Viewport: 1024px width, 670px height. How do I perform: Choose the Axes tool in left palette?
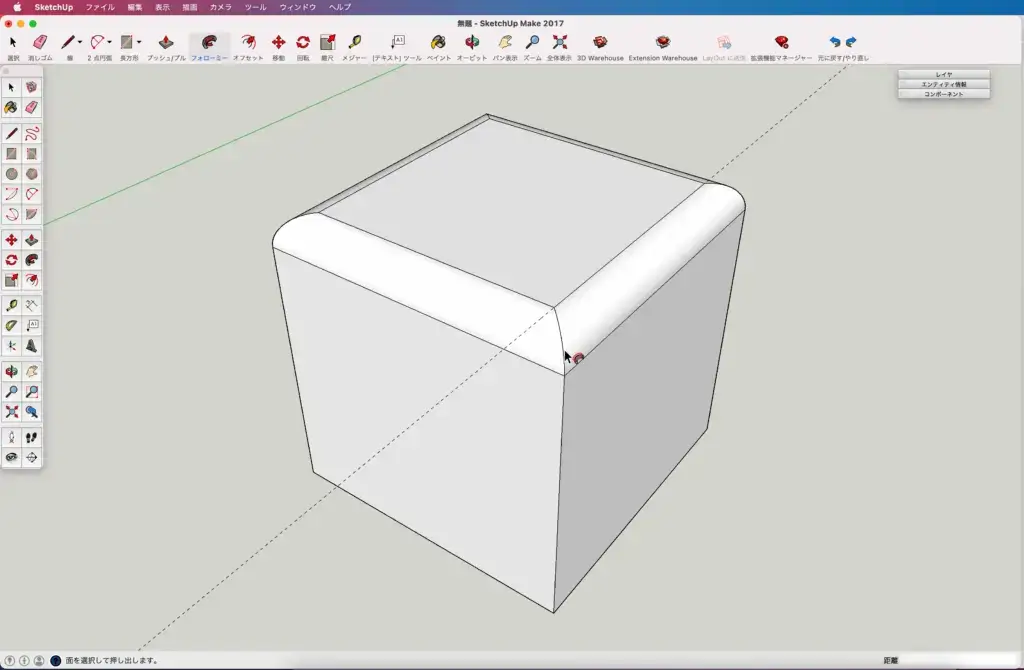click(x=11, y=345)
